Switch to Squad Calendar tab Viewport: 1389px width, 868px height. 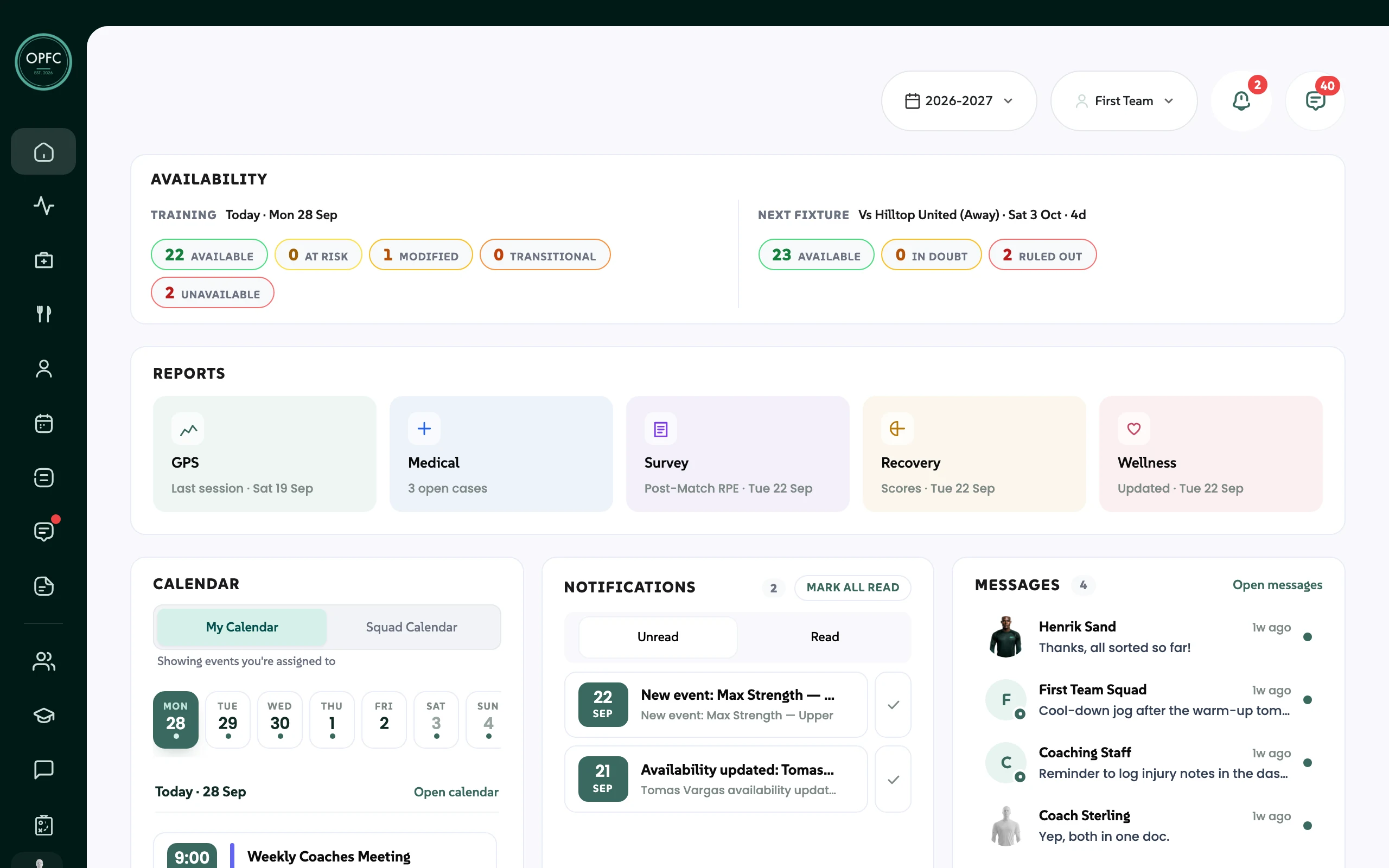(x=411, y=627)
